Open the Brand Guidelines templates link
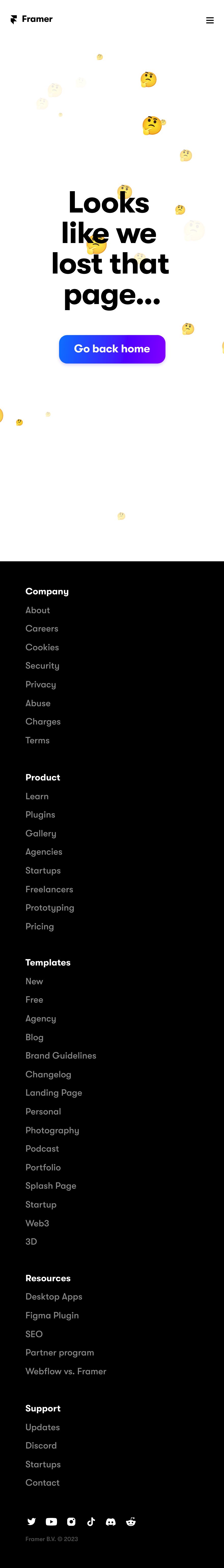 point(61,1055)
